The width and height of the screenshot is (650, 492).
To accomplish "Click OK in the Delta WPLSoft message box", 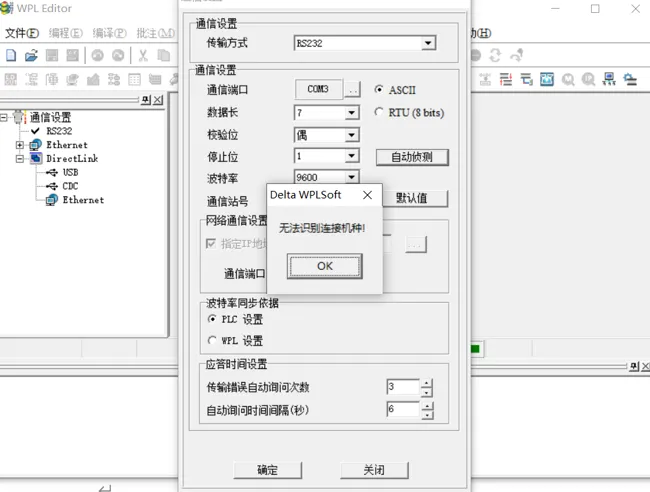I will point(325,266).
